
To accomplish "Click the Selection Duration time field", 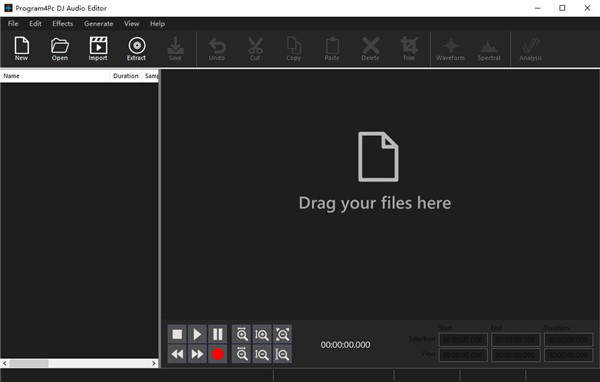I will point(569,340).
